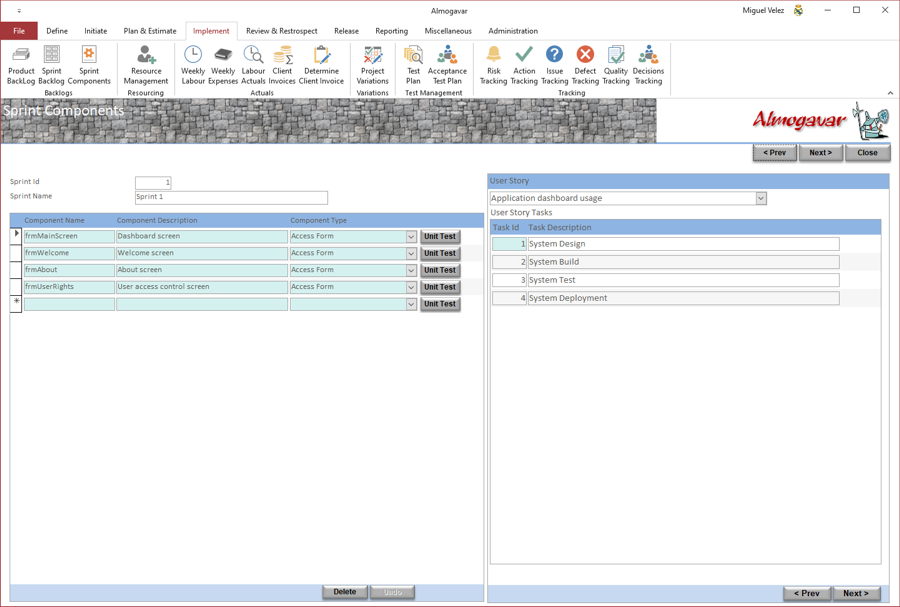Select the frmWelcome row selector

click(x=16, y=253)
